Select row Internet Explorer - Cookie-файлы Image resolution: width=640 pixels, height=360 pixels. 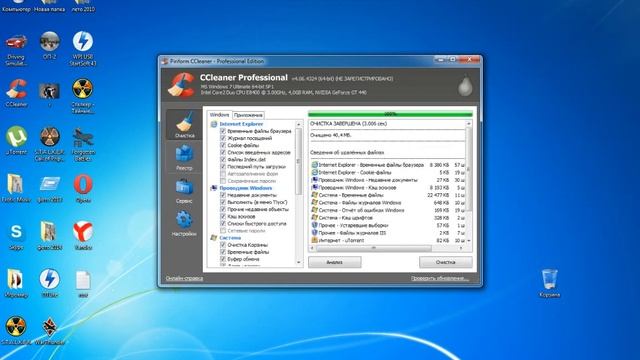pos(387,173)
